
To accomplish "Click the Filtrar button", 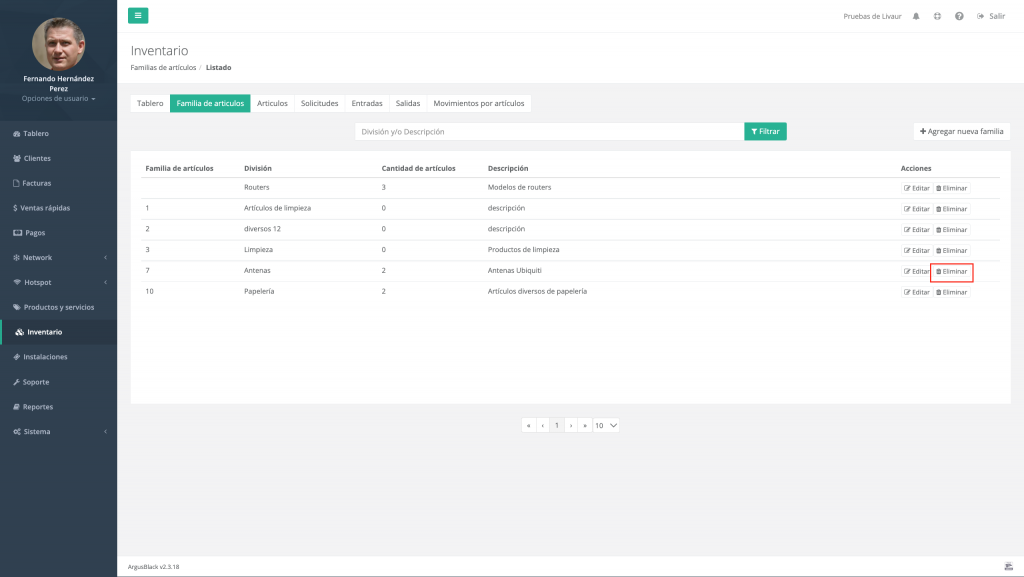I will coord(765,131).
